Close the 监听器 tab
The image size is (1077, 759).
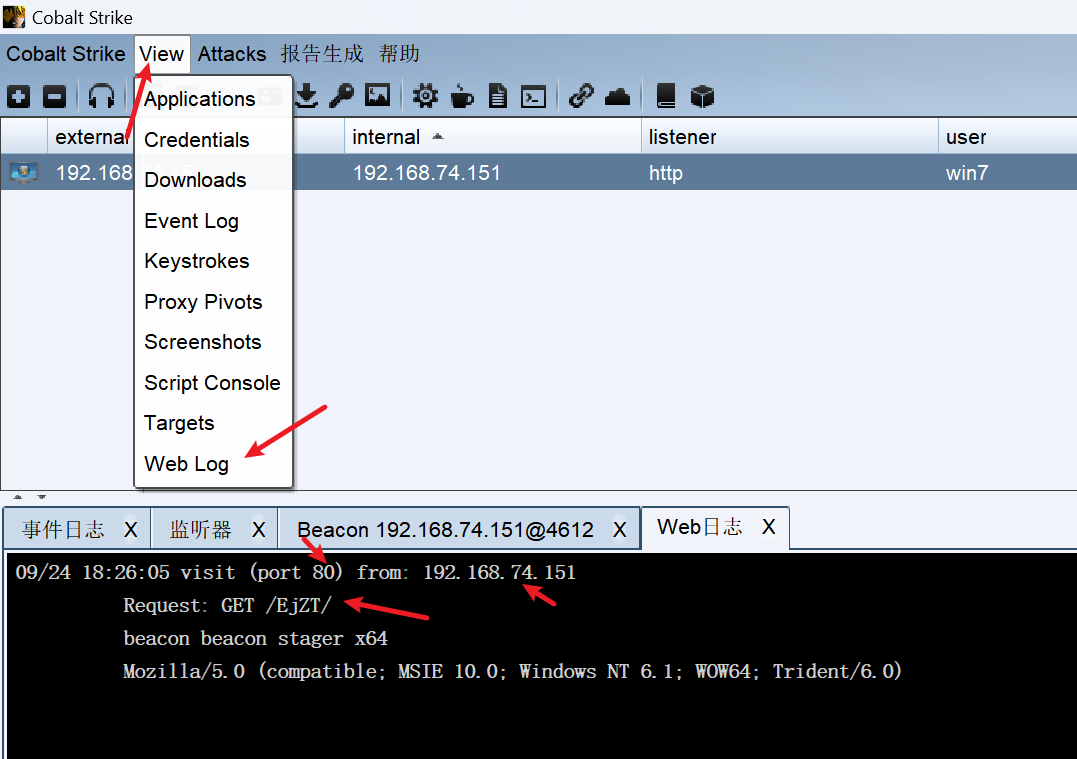point(258,529)
